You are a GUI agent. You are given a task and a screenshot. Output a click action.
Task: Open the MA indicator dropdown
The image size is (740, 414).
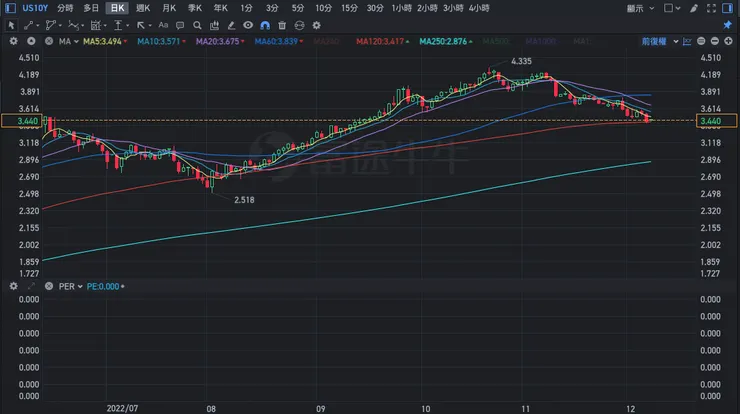pos(68,42)
